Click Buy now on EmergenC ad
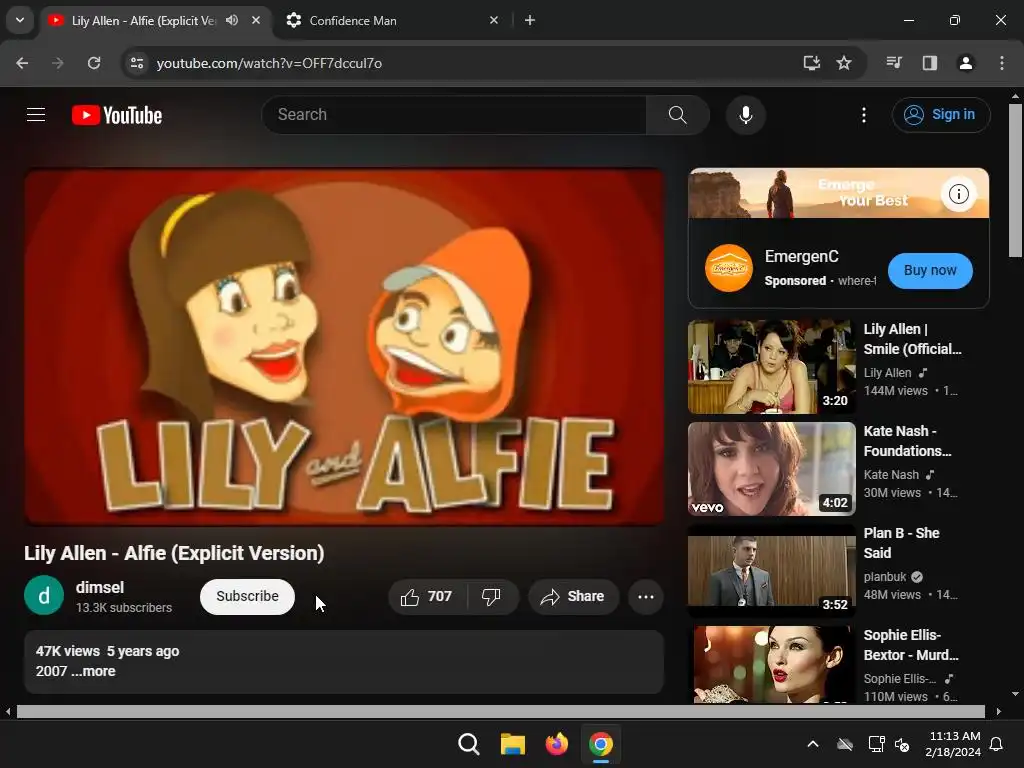This screenshot has height=768, width=1024. (930, 270)
